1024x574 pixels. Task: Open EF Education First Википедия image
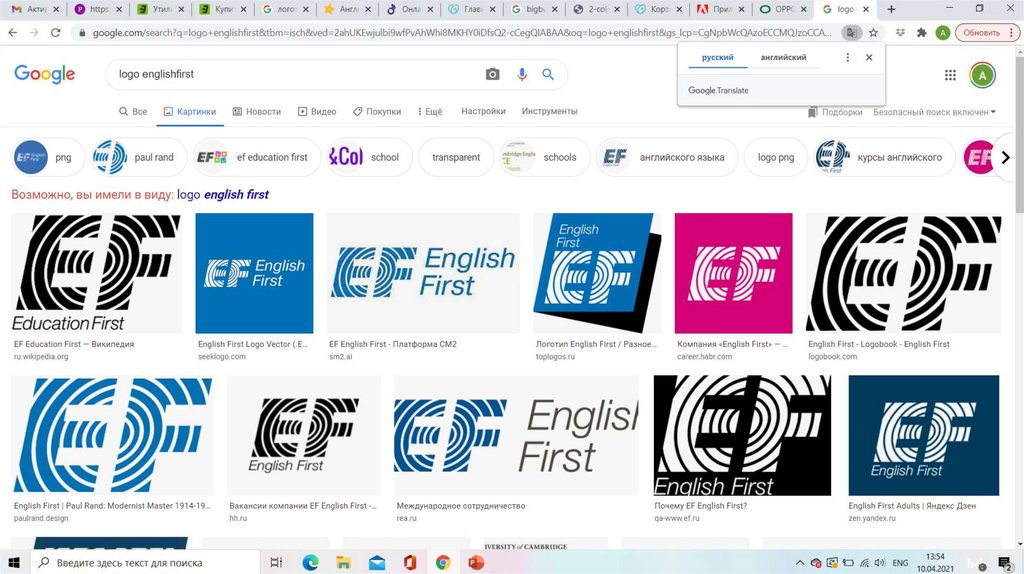[96, 273]
